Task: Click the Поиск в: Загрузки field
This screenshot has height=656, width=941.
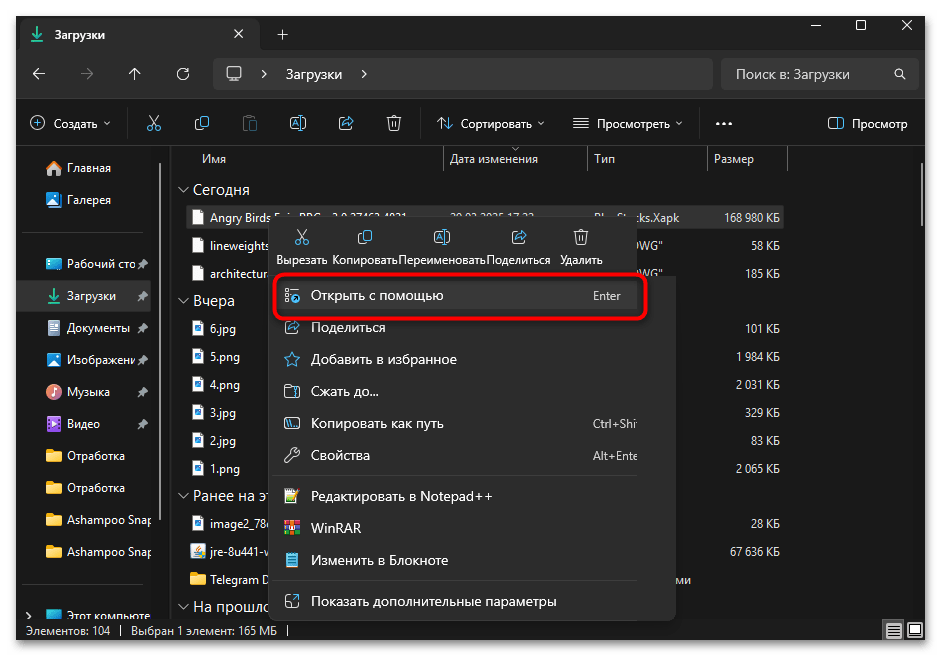Action: (819, 74)
